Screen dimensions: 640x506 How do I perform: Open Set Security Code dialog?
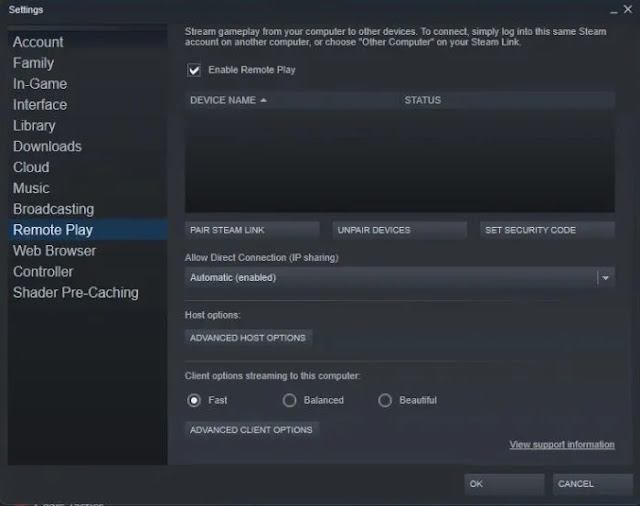pos(547,230)
